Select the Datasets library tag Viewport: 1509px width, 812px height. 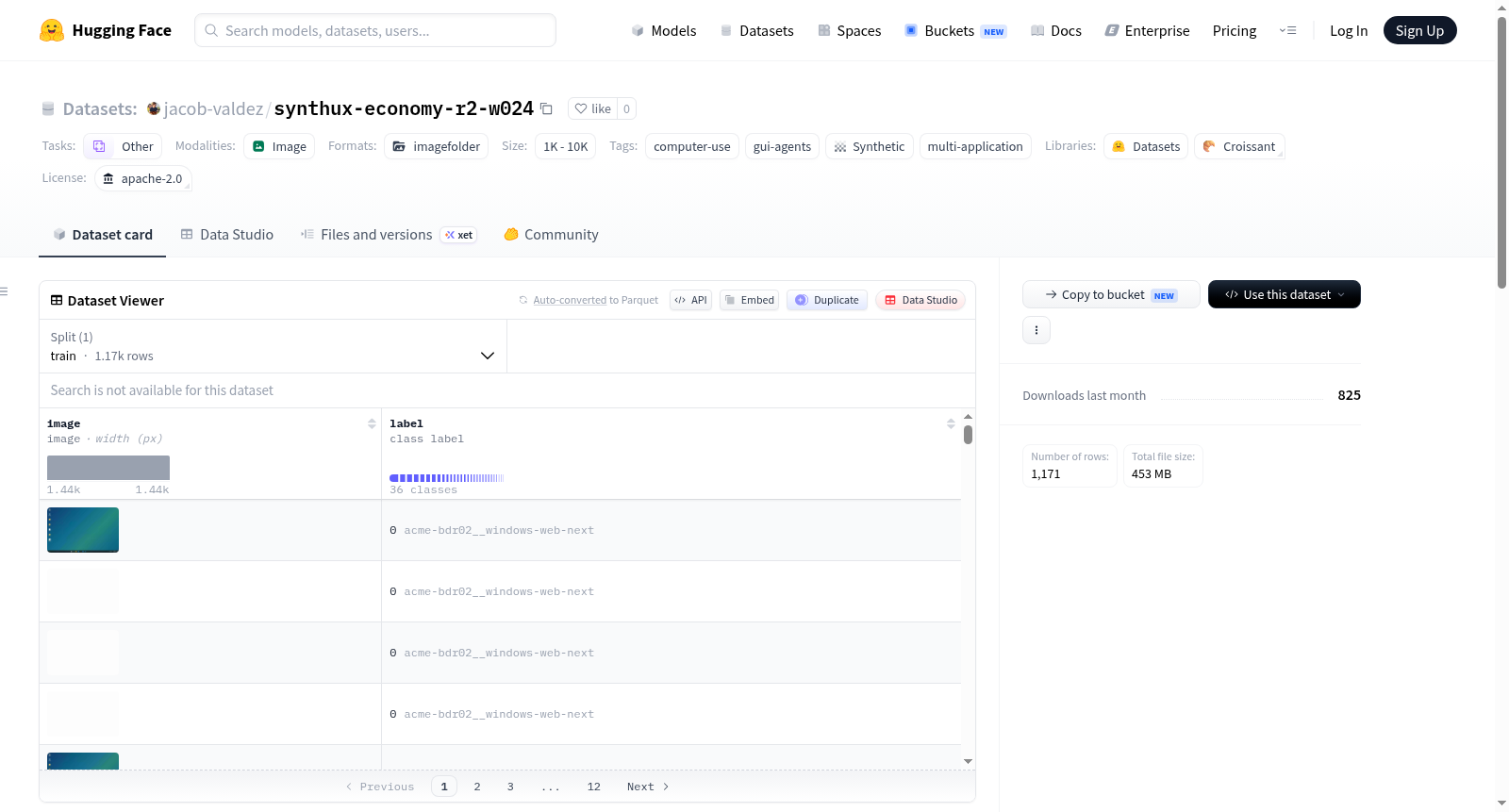point(1146,146)
